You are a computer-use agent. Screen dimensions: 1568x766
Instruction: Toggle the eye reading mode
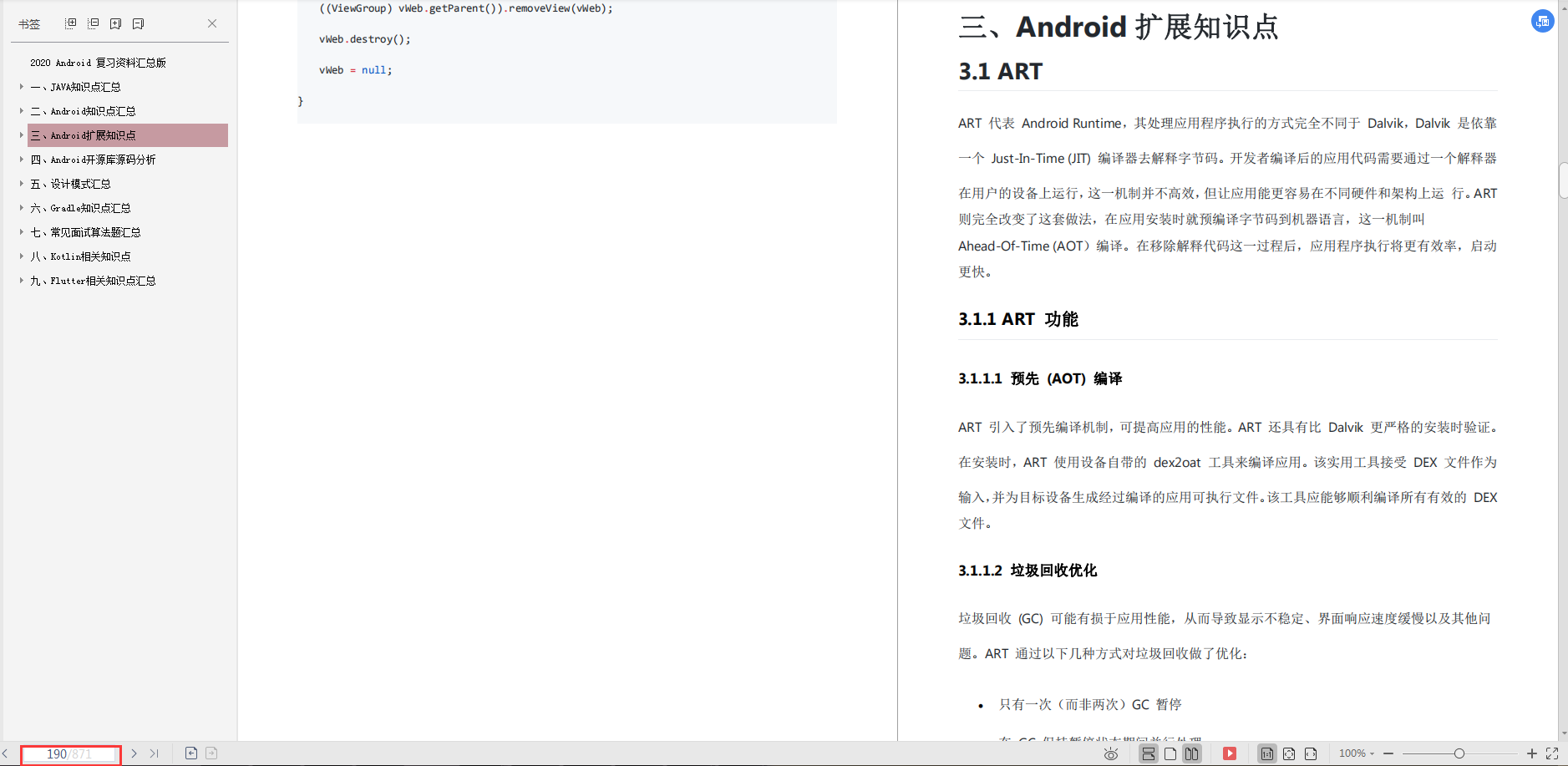(1112, 753)
